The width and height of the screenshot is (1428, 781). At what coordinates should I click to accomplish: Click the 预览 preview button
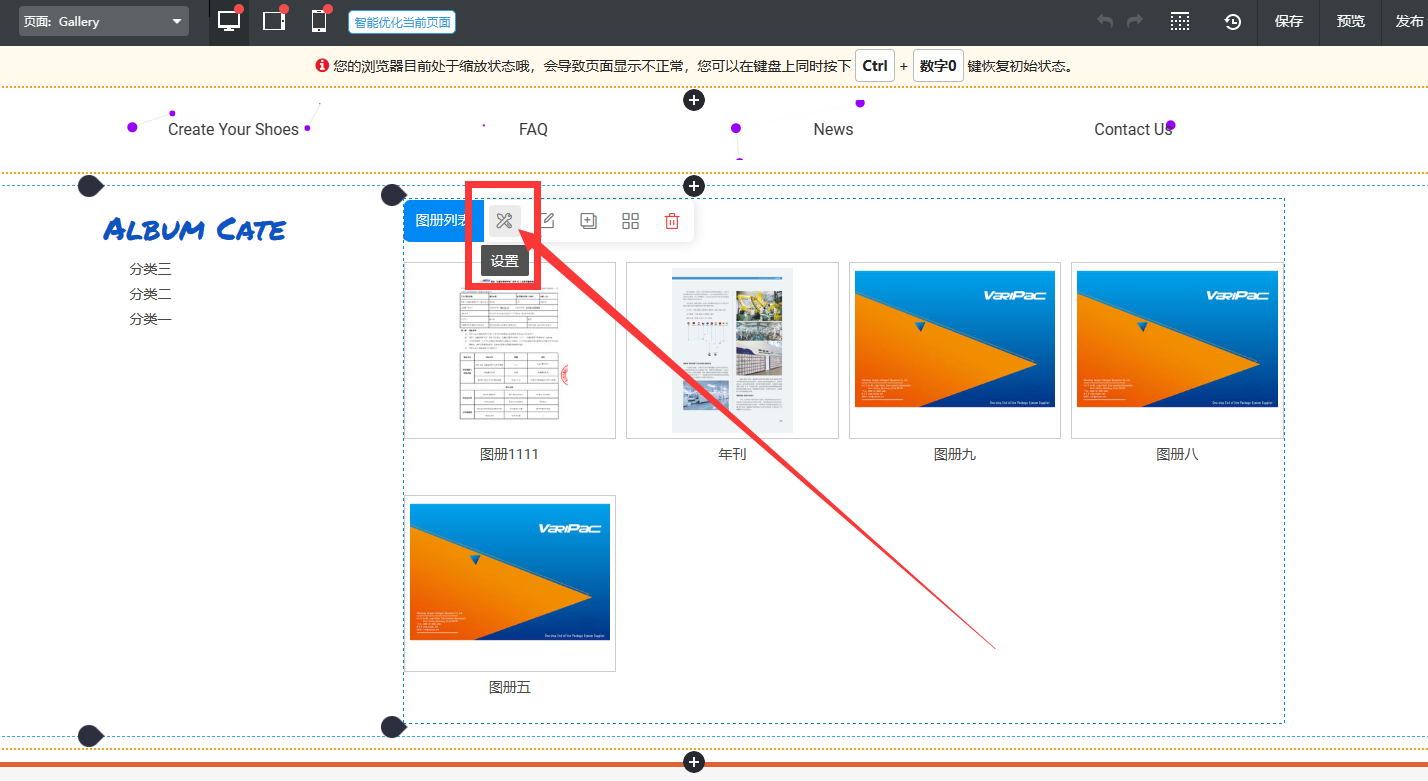coord(1350,22)
